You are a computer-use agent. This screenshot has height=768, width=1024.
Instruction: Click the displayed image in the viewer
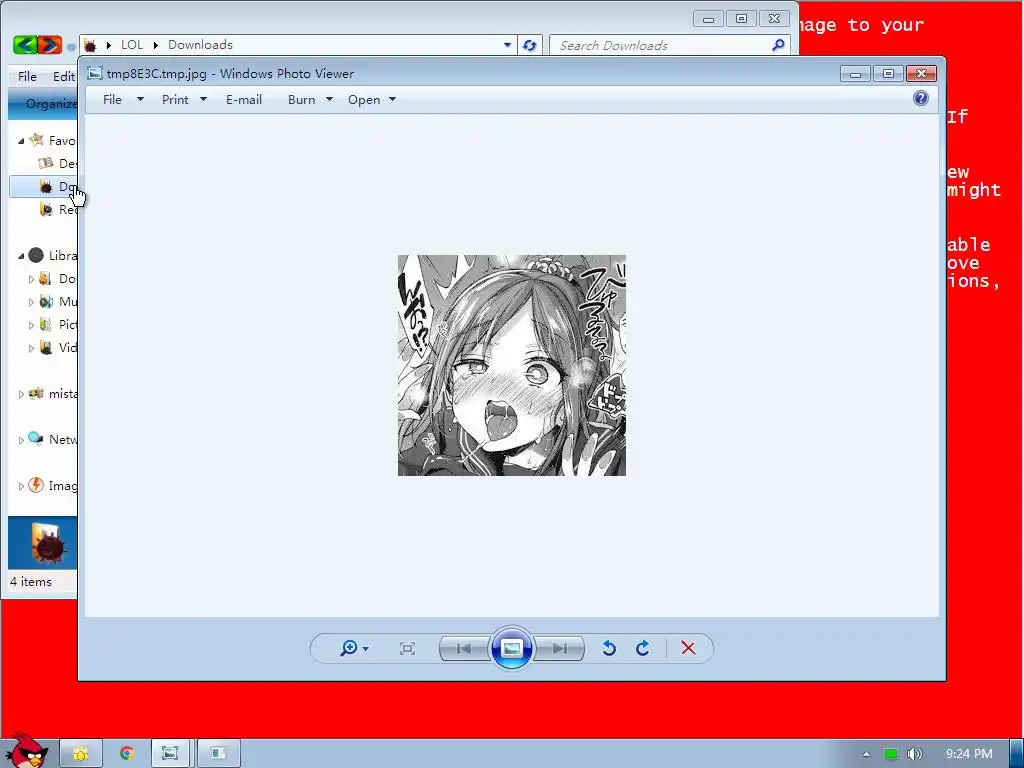pos(511,365)
